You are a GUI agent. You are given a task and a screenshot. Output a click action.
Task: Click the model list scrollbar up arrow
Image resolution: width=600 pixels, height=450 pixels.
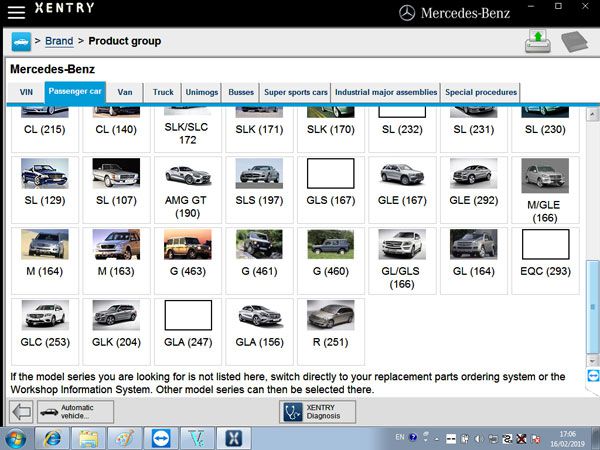click(x=592, y=114)
